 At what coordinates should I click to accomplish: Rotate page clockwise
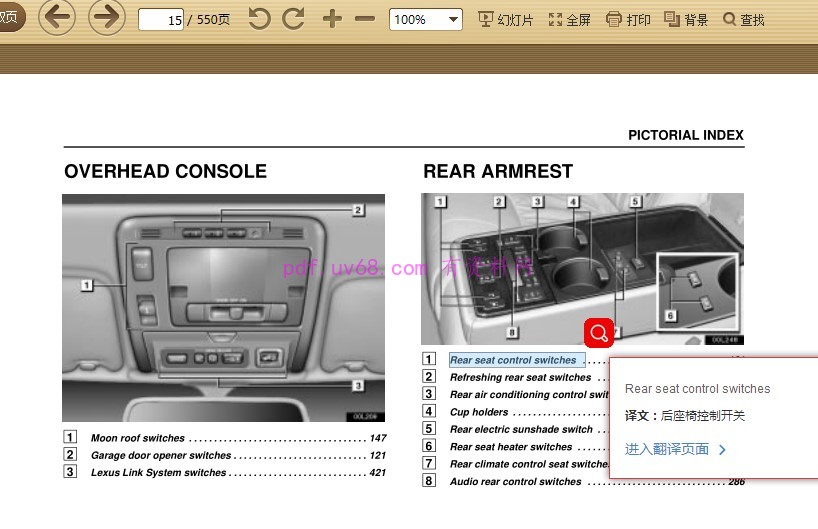(x=293, y=19)
